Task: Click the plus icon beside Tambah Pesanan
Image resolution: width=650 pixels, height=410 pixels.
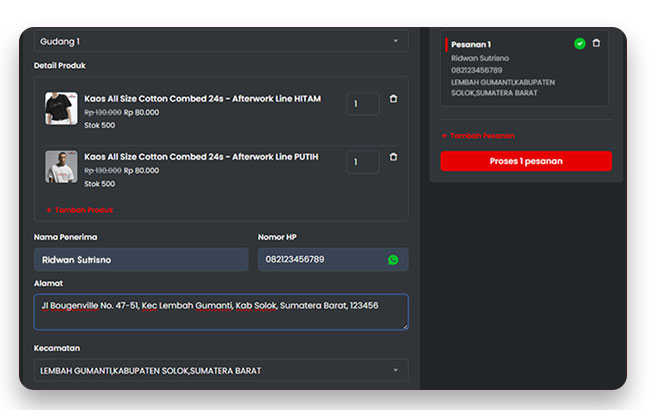Action: click(444, 135)
